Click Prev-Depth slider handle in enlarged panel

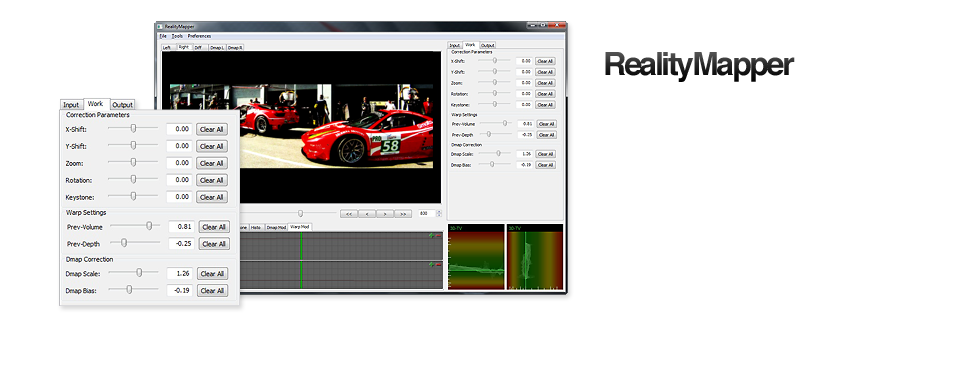124,242
